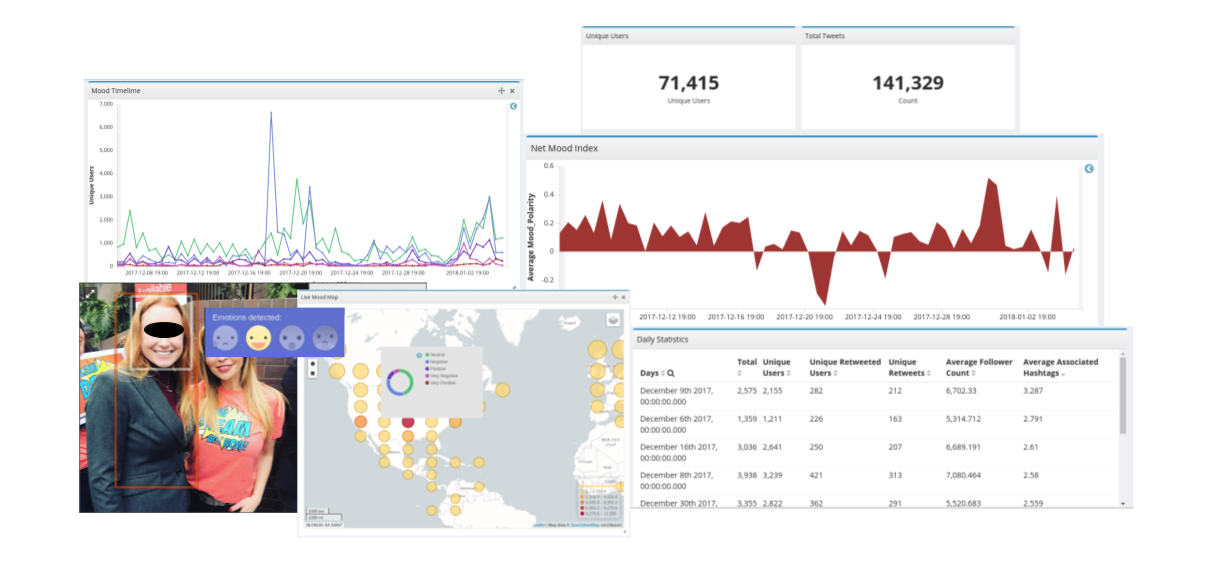The width and height of the screenshot is (1225, 582).
Task: Click the move handle on Live Mood Map
Action: point(615,297)
